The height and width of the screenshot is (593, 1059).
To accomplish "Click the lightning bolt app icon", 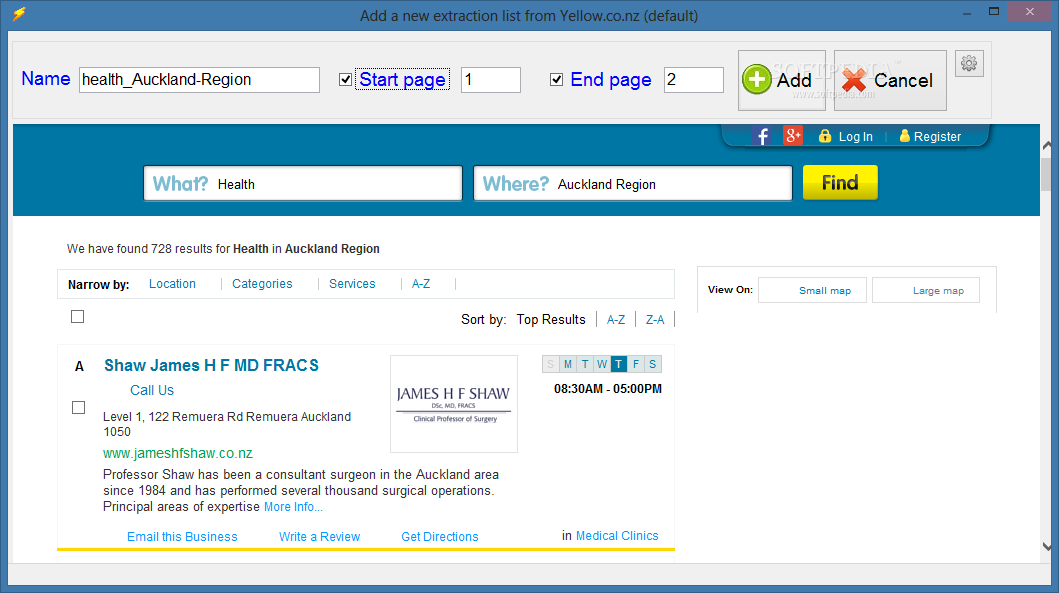I will [x=19, y=14].
